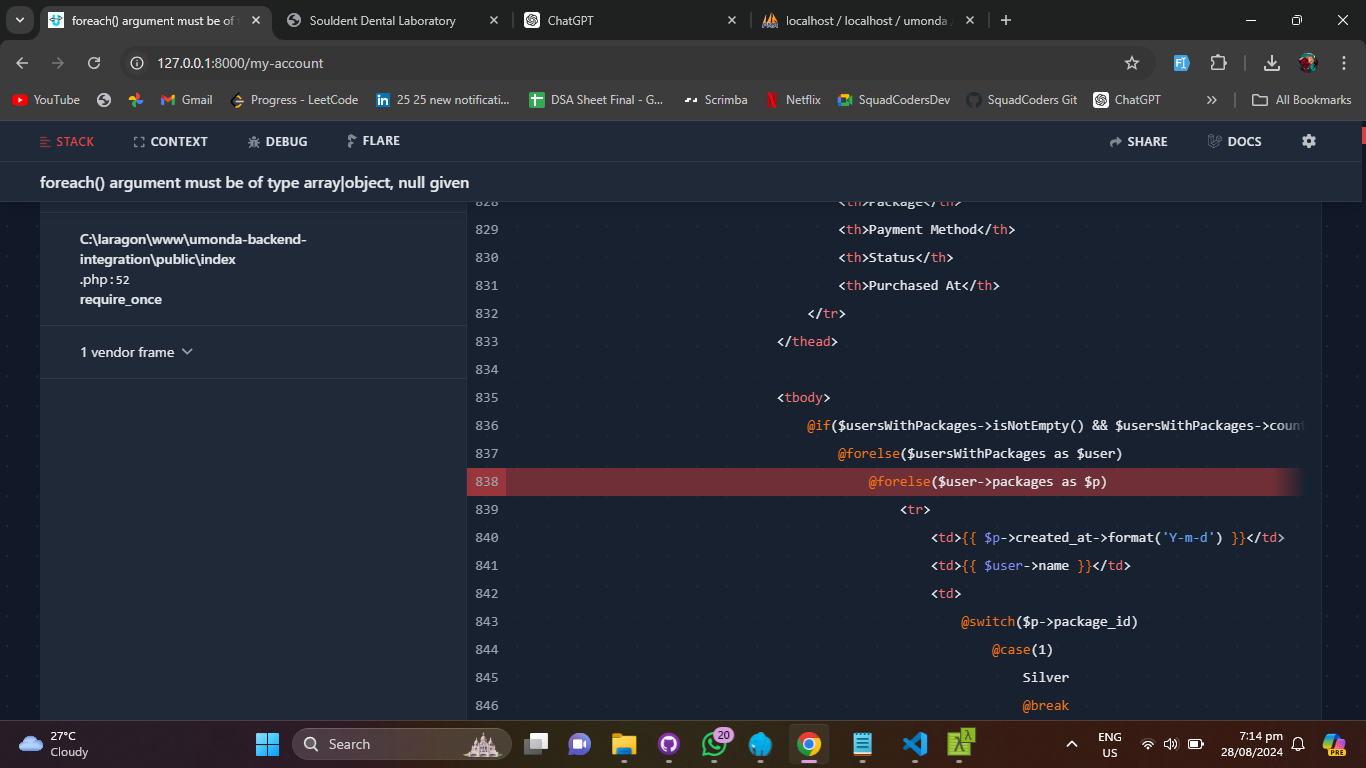Open Visual Studio Code from the taskbar

(914, 744)
